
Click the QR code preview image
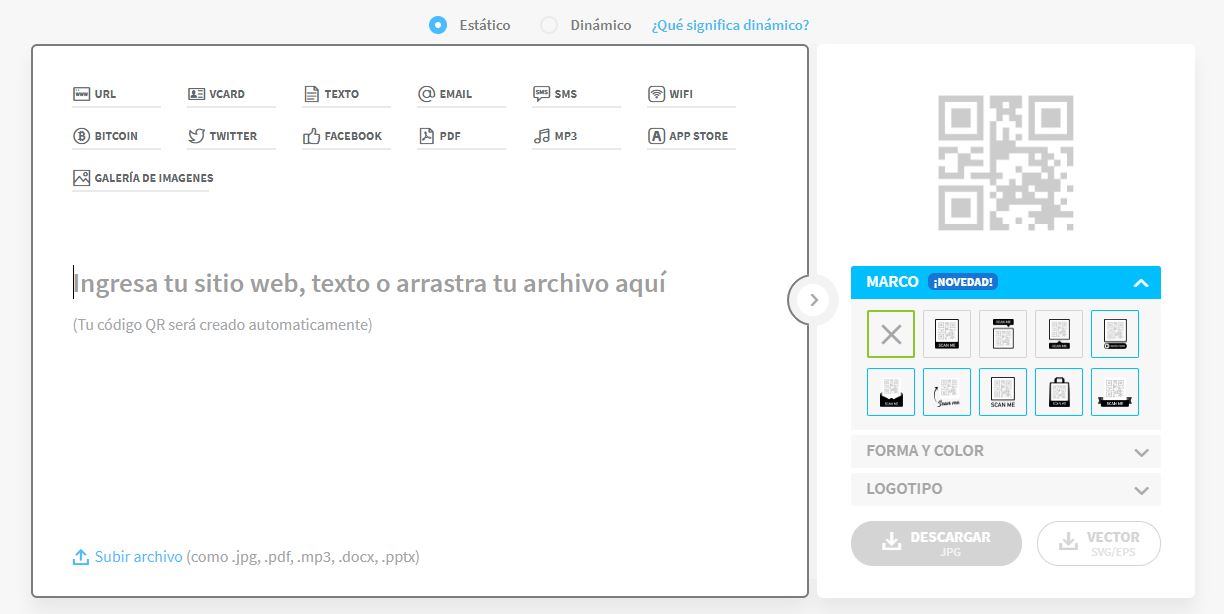[x=1006, y=163]
